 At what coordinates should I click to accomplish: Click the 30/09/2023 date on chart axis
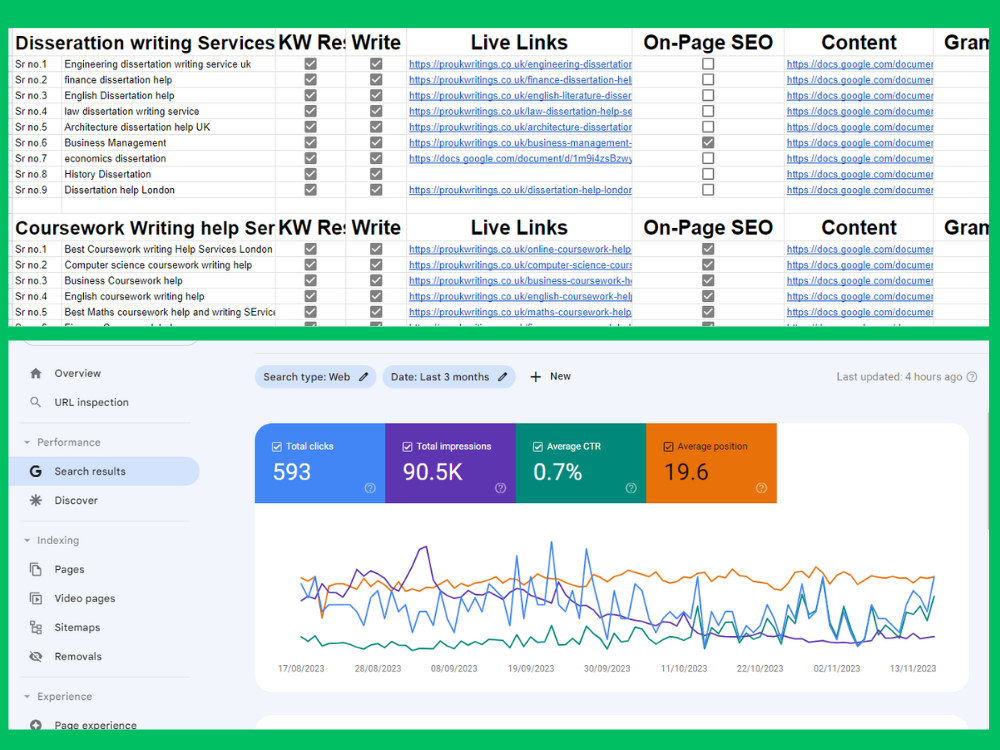607,668
